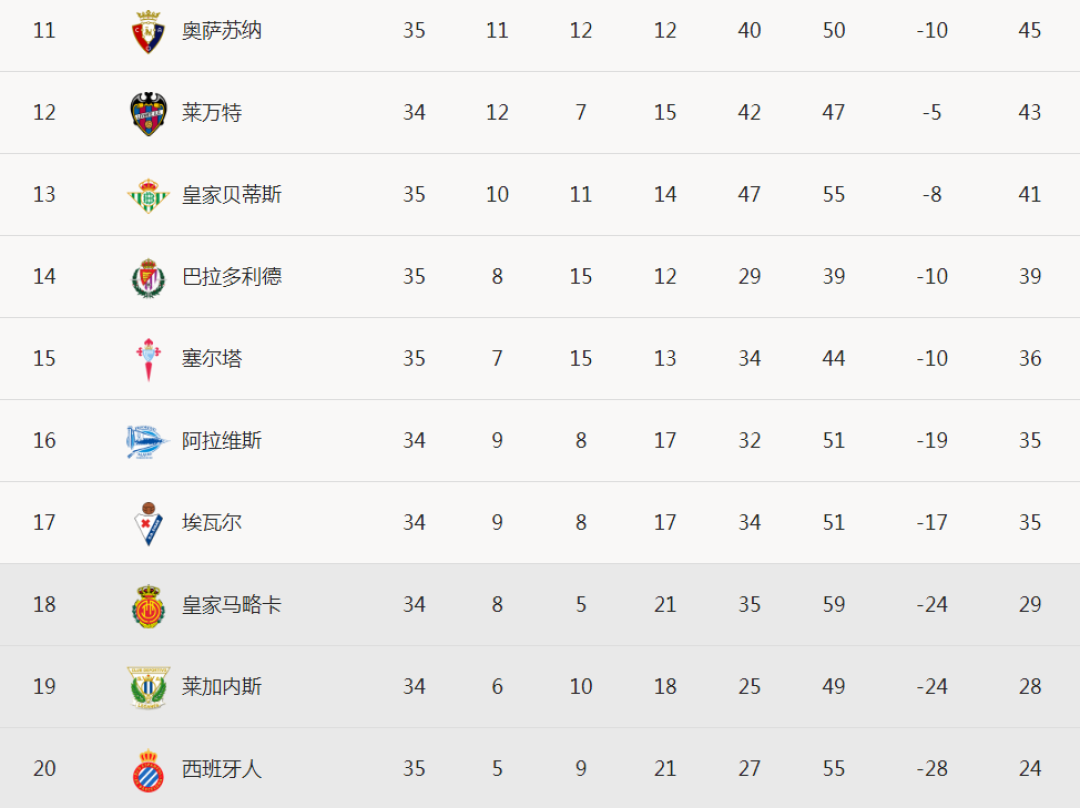This screenshot has height=808, width=1080.
Task: Click the 莱万特 team name
Action: [212, 113]
